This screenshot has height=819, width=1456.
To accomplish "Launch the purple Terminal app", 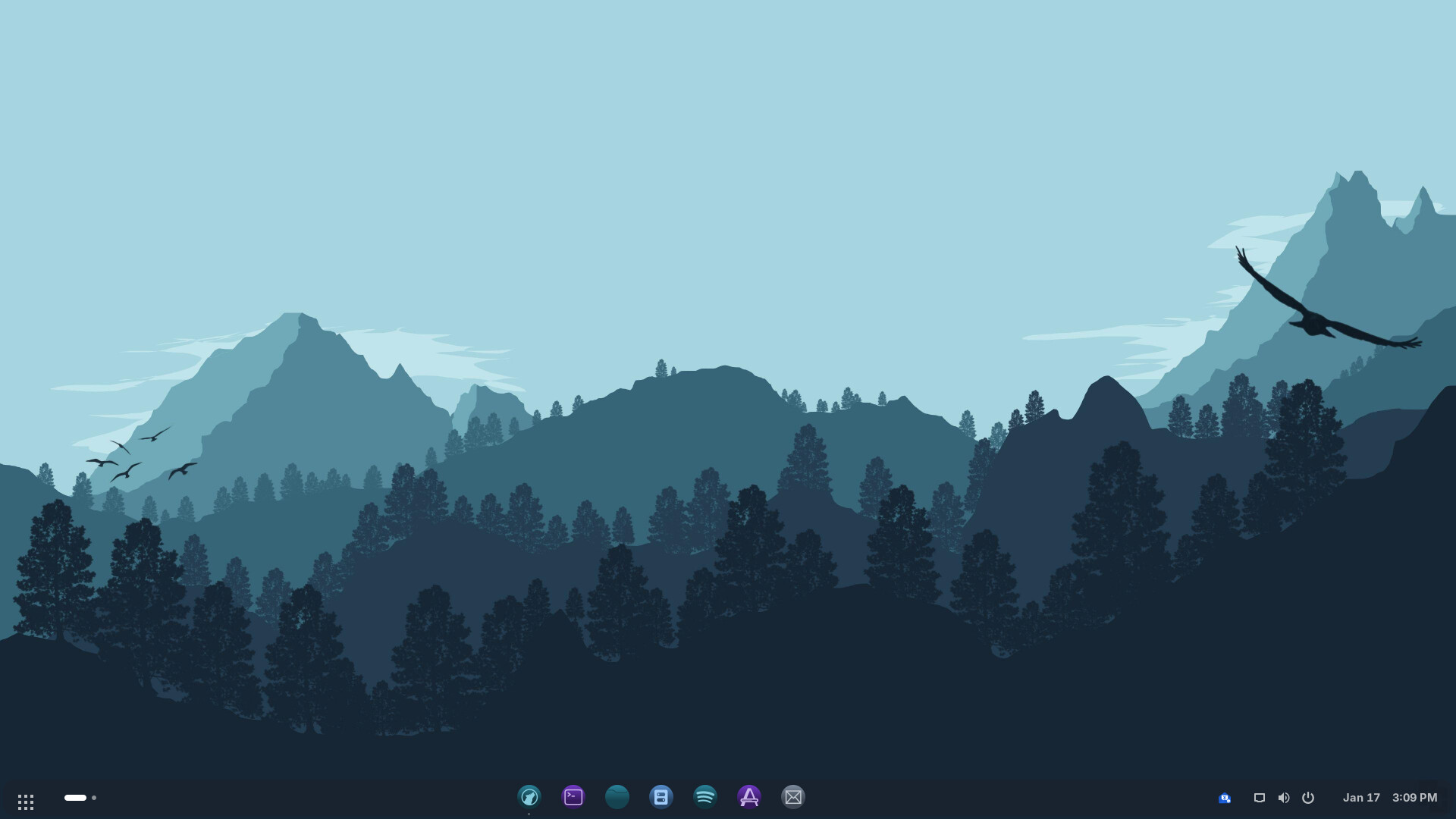I will (x=573, y=796).
